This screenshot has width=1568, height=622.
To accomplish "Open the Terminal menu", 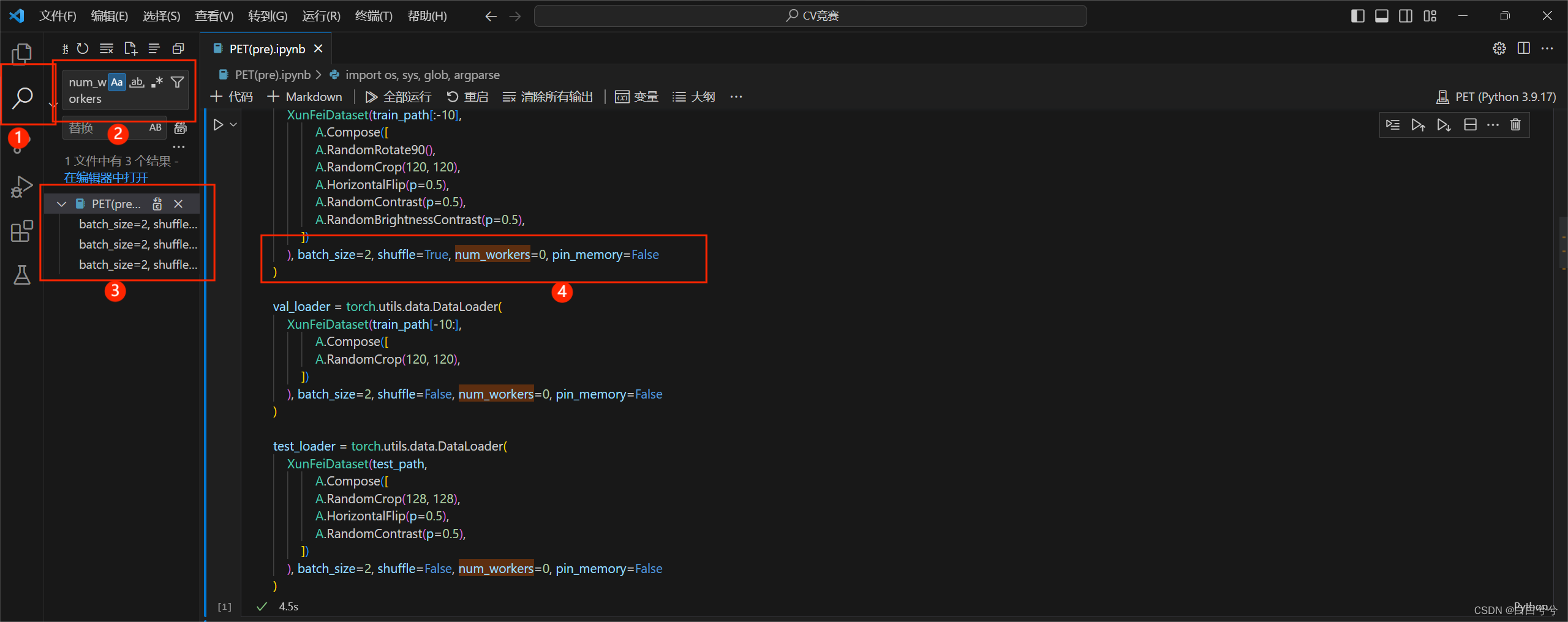I will [374, 16].
